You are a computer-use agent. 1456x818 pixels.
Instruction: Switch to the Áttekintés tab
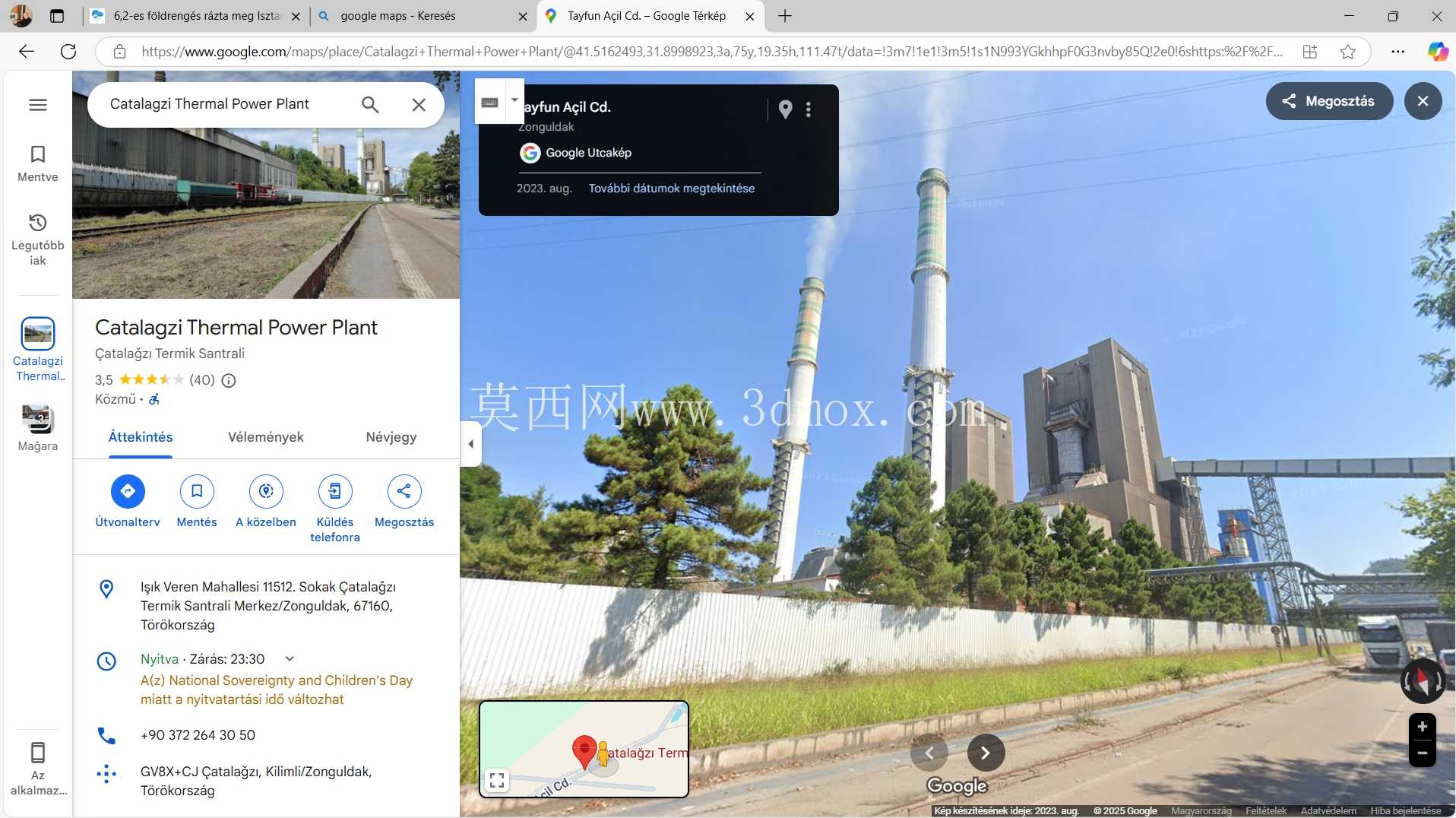coord(141,437)
